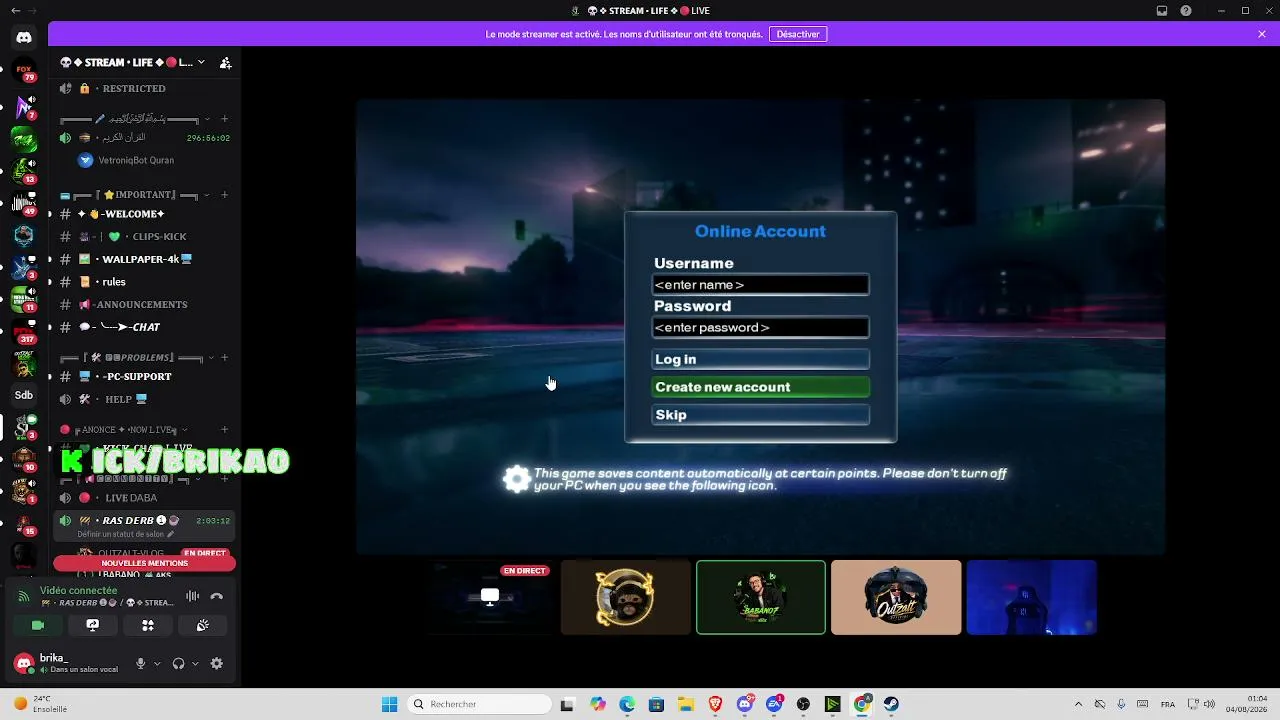1280x720 pixels.
Task: Disconnect from the voice channel
Action: click(217, 596)
